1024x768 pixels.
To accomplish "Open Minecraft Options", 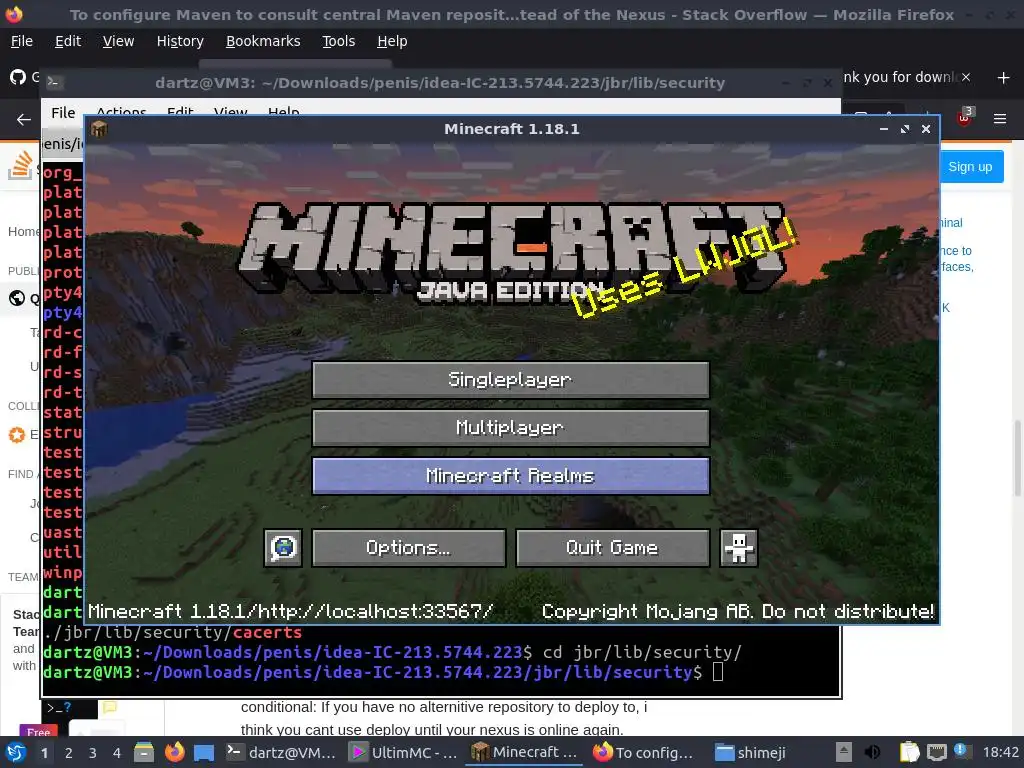I will point(409,547).
